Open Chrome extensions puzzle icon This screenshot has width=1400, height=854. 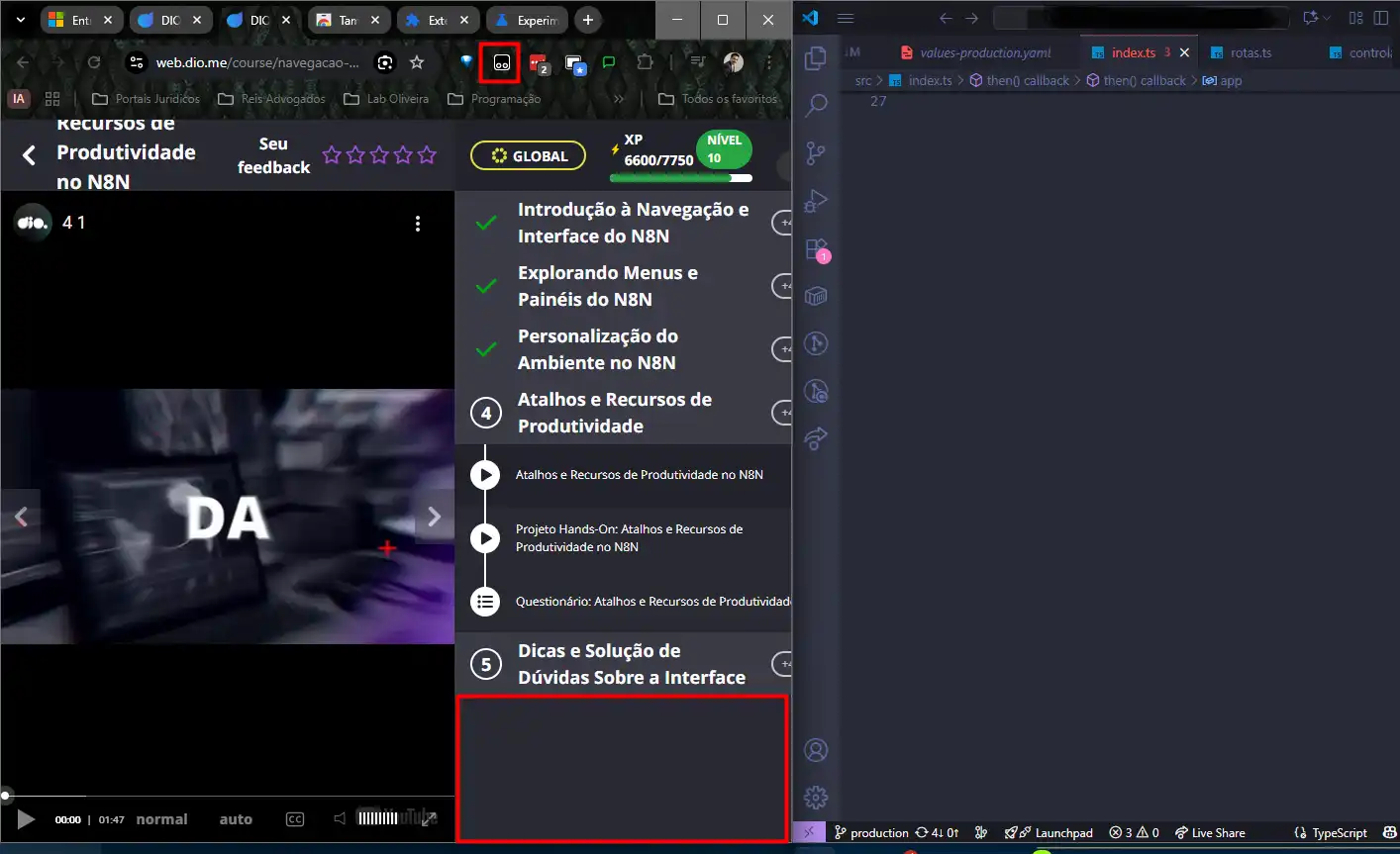coord(645,62)
